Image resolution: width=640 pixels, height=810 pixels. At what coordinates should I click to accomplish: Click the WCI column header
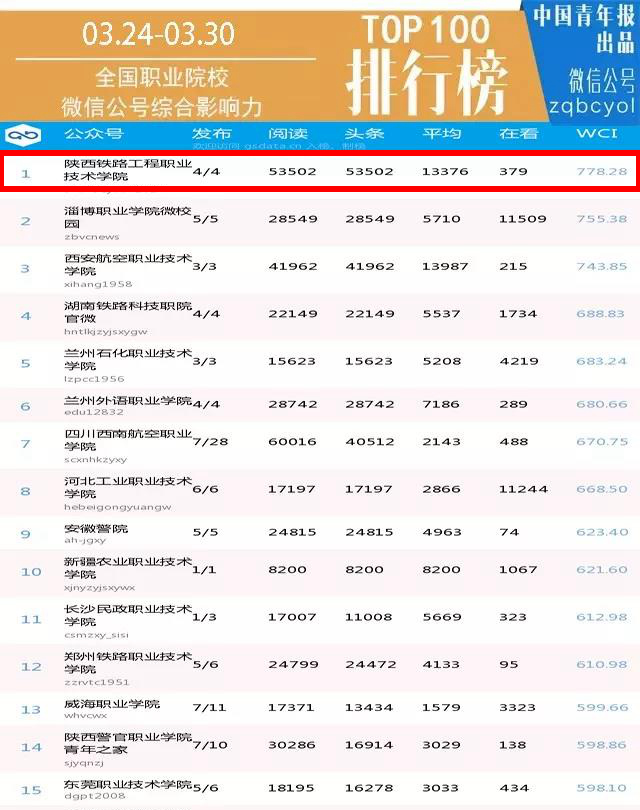point(594,134)
